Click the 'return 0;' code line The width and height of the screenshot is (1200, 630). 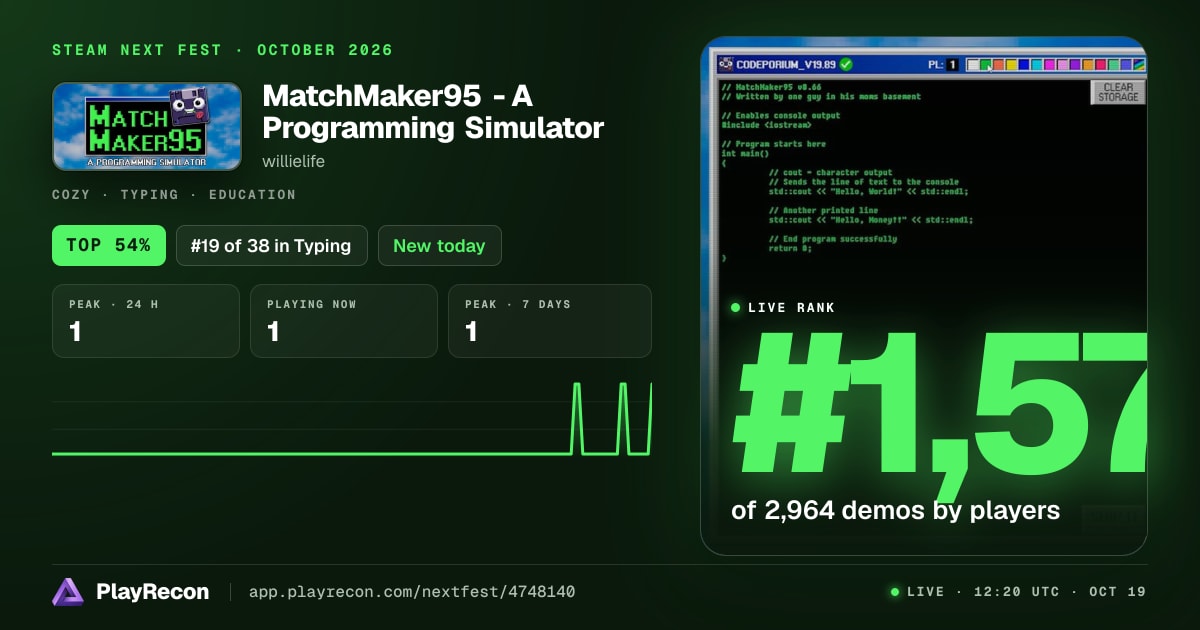[791, 248]
